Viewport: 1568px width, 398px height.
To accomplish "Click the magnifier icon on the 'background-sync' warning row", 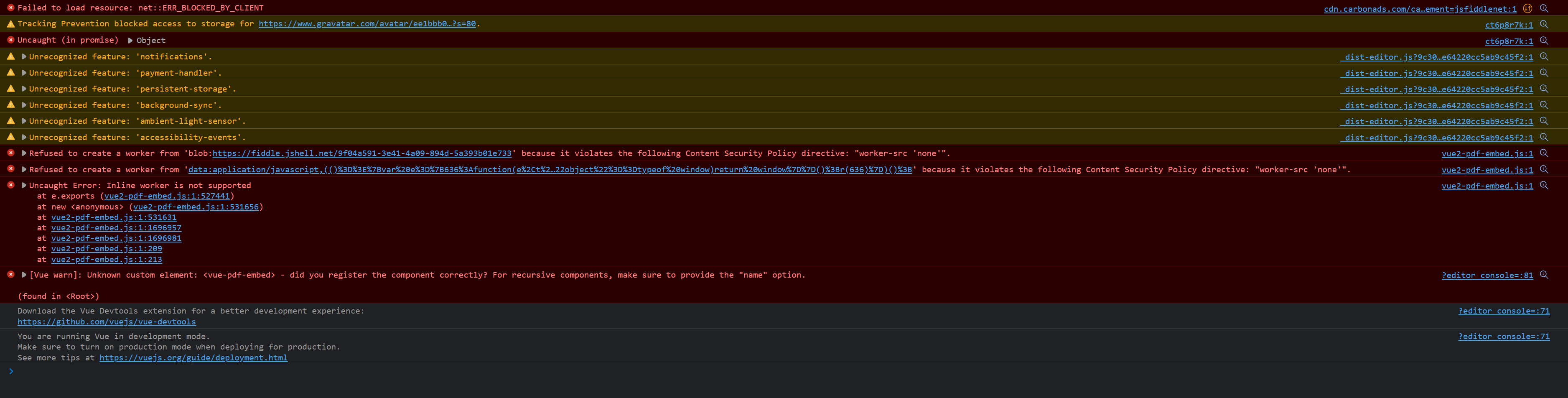I will coord(1544,105).
